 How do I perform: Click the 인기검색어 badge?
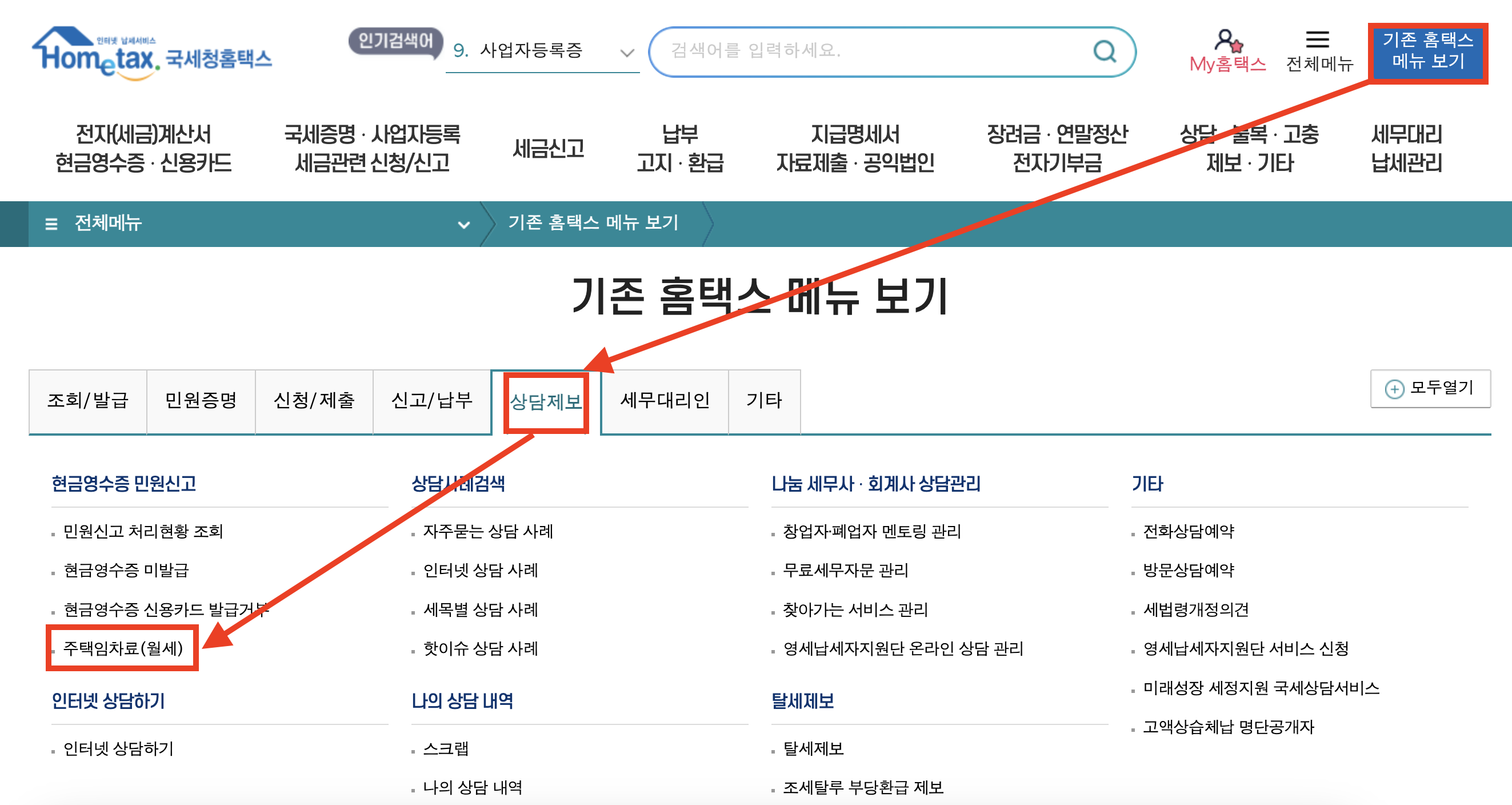[395, 42]
